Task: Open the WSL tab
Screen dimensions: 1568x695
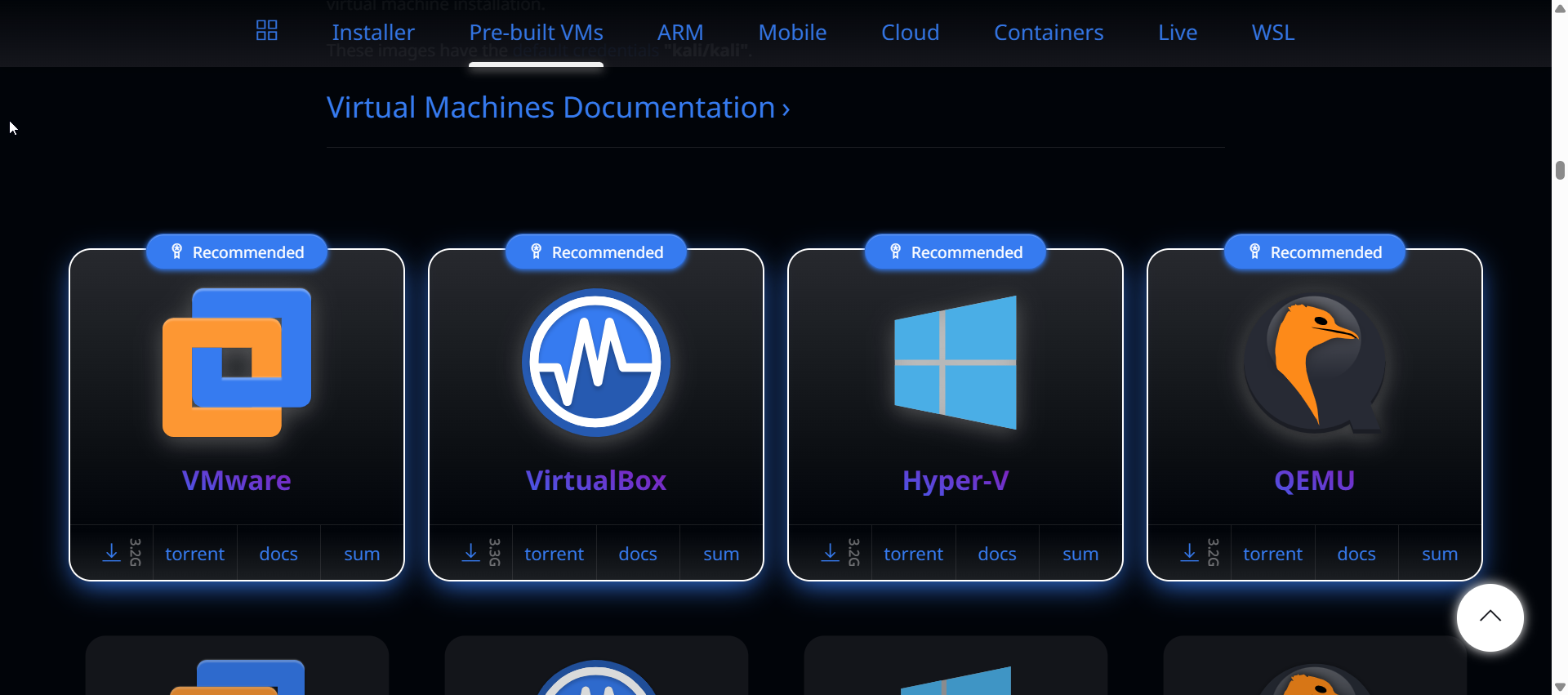Action: tap(1273, 33)
